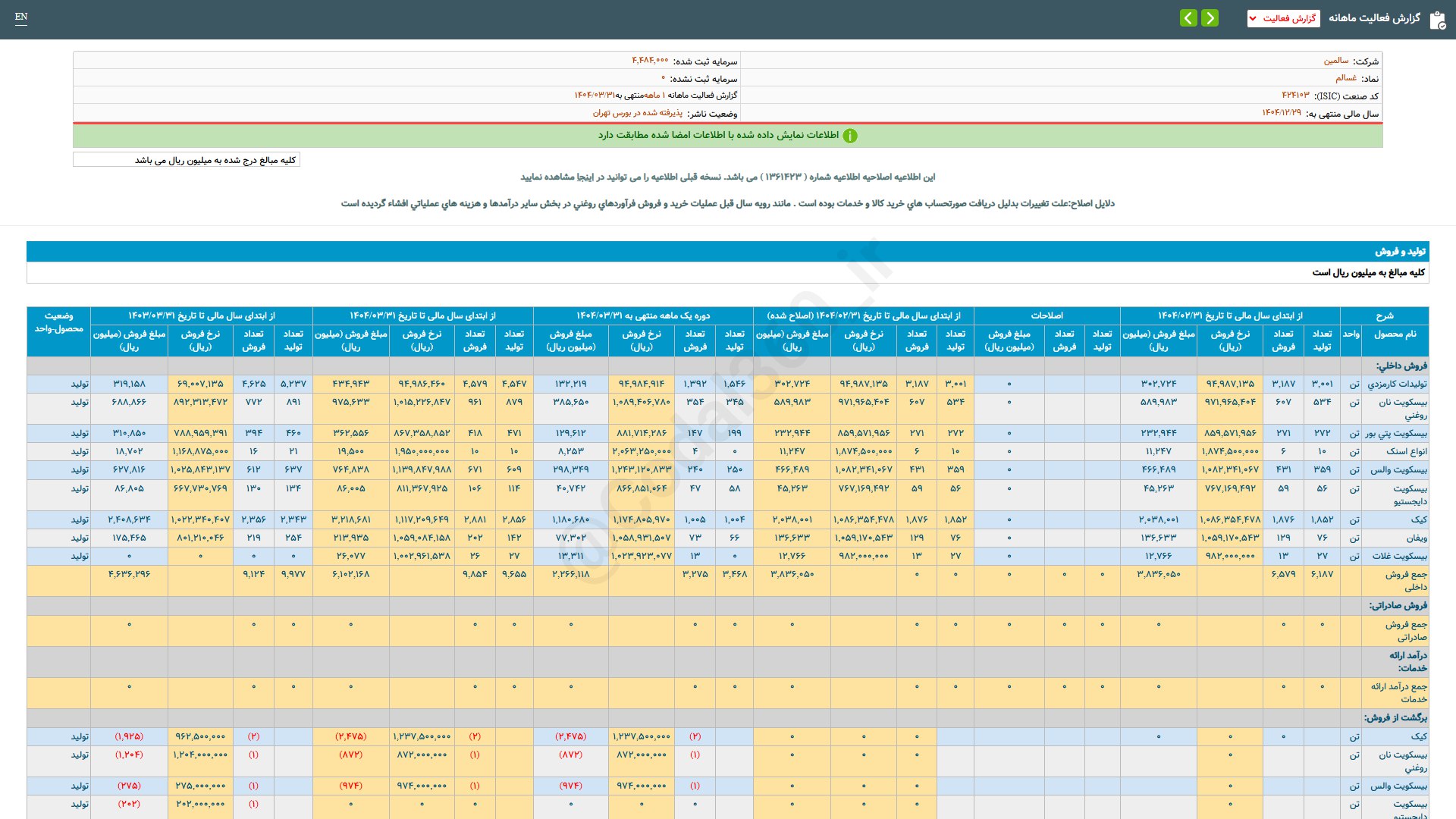Click the publisher status پذیرفته شده در بورس تهران
Viewport: 1456px width, 819px height.
pyautogui.click(x=637, y=113)
